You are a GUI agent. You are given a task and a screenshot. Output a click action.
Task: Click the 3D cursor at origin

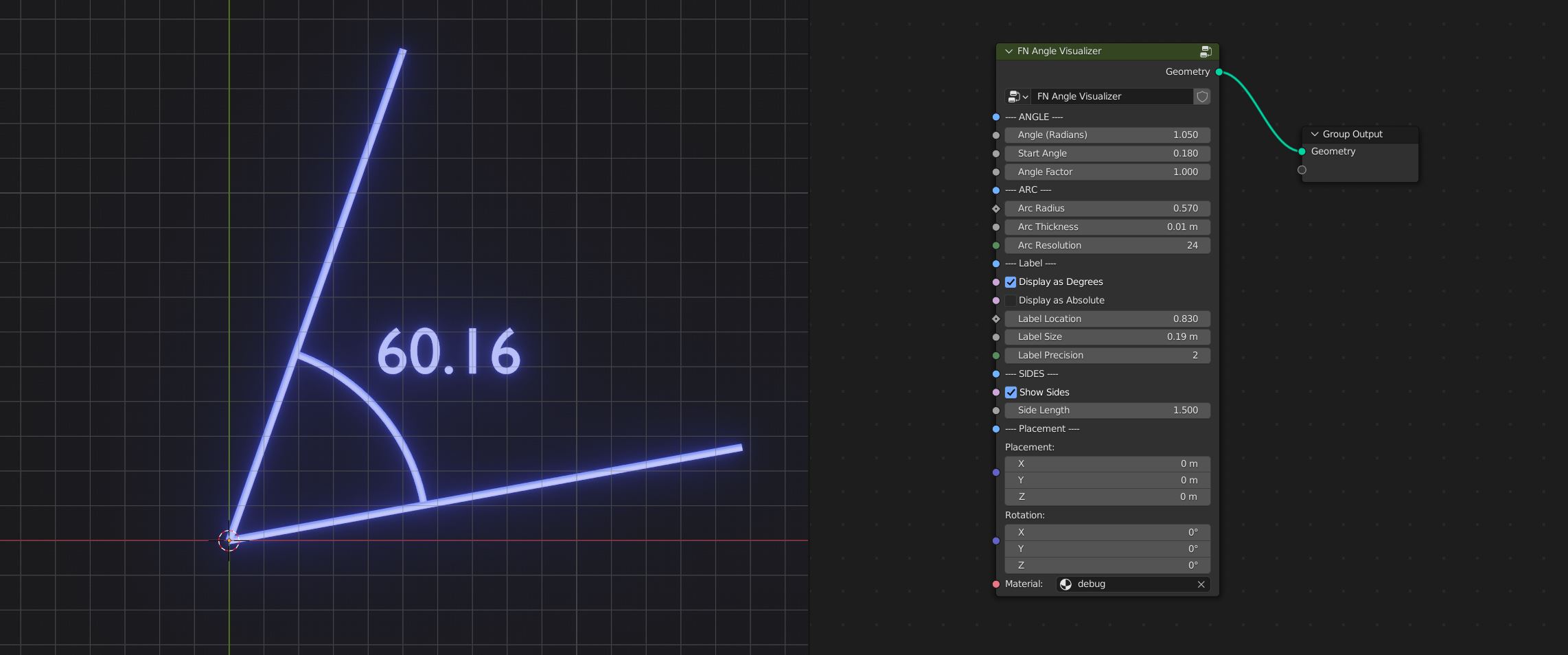click(229, 540)
